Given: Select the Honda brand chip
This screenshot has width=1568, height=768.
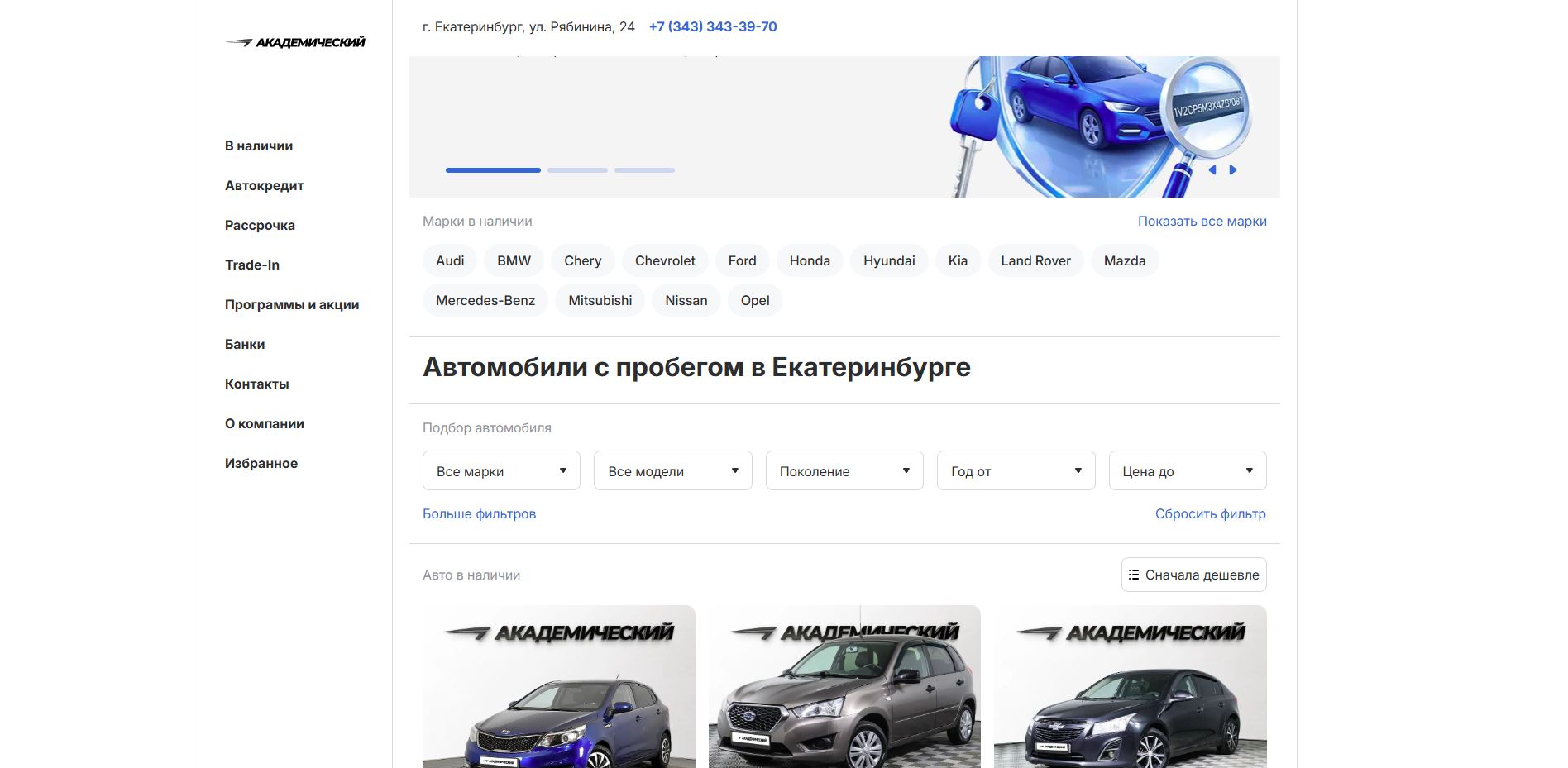Looking at the screenshot, I should (810, 260).
